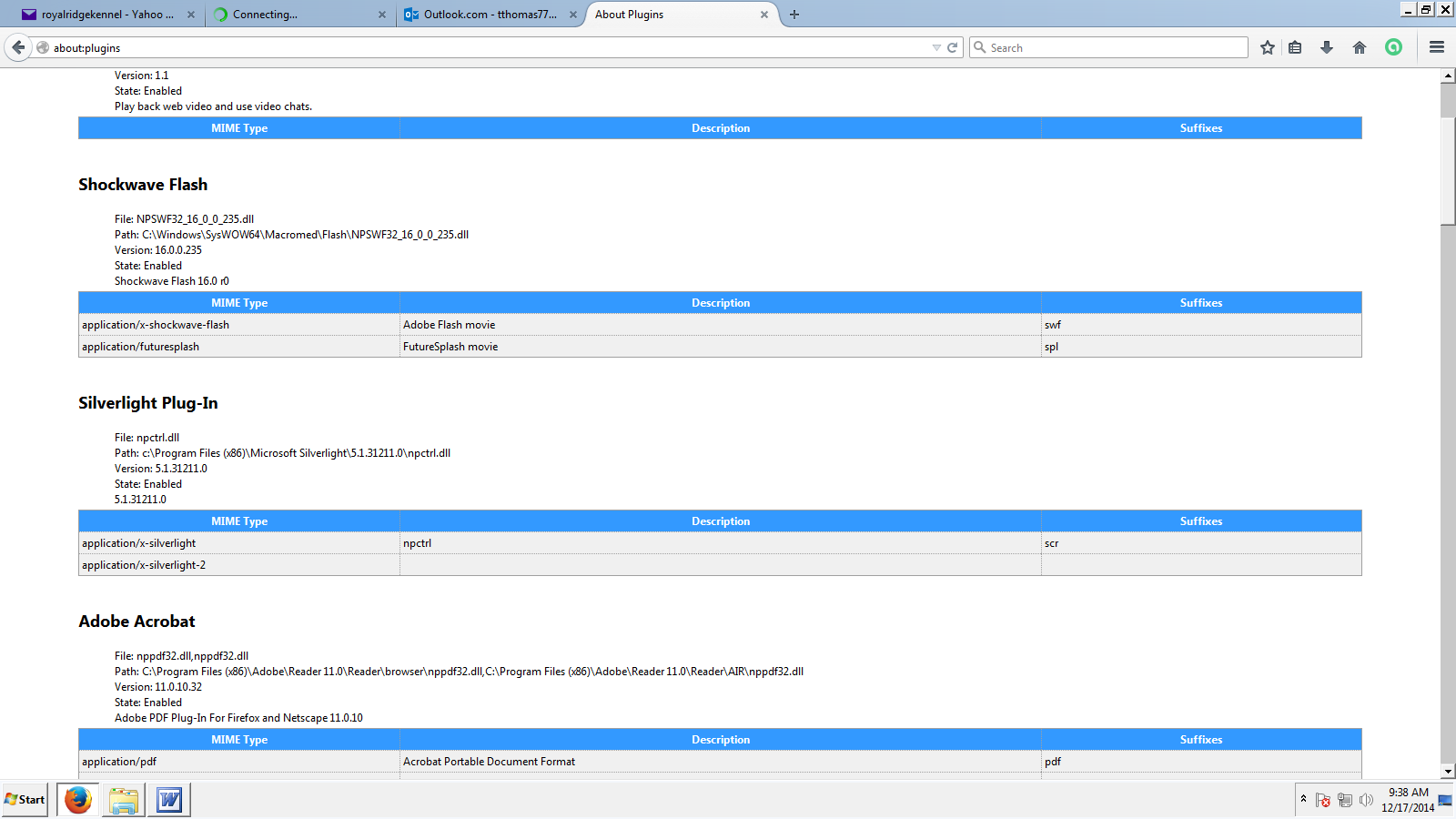Click the network tray icon

pos(1345,801)
